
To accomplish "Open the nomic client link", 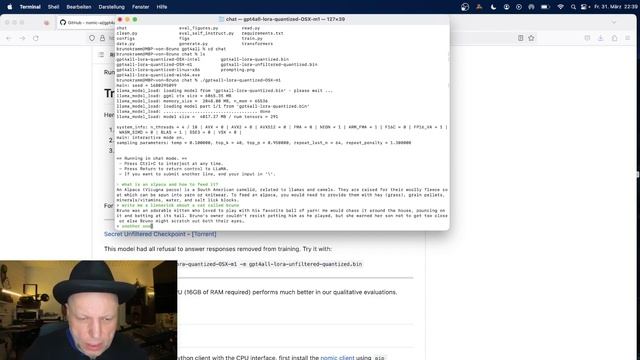I will pos(337,358).
